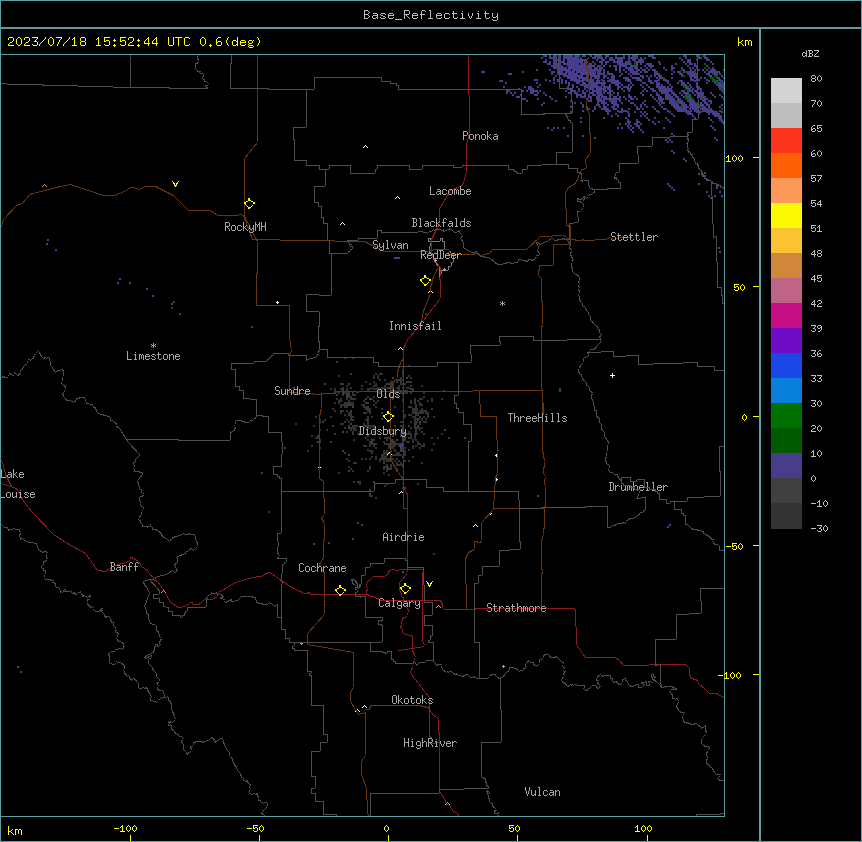Viewport: 862px width, 842px height.
Task: Click the yellow diamond marker near RockyMH
Action: (250, 204)
